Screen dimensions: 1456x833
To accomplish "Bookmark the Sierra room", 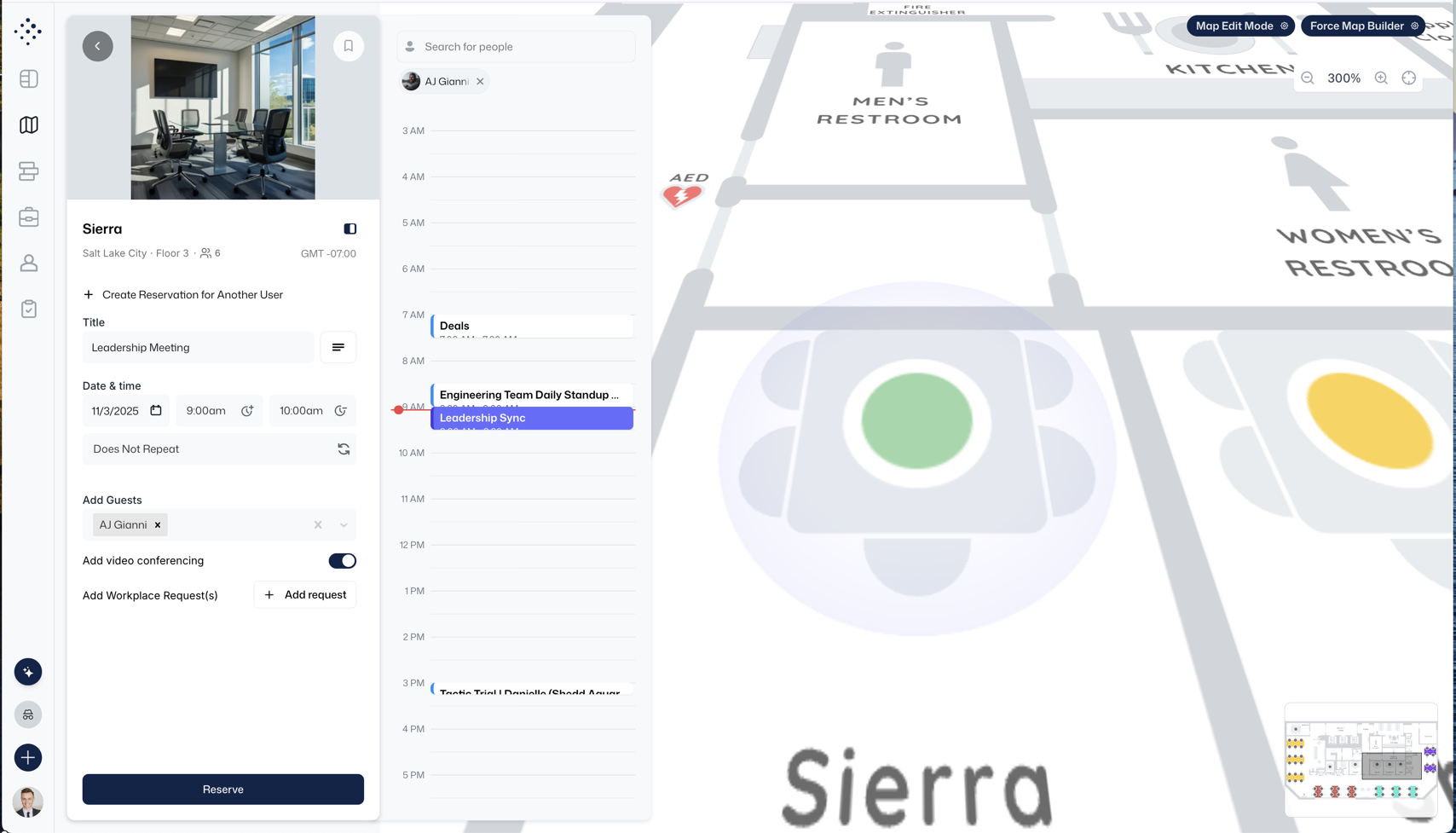I will coord(349,46).
